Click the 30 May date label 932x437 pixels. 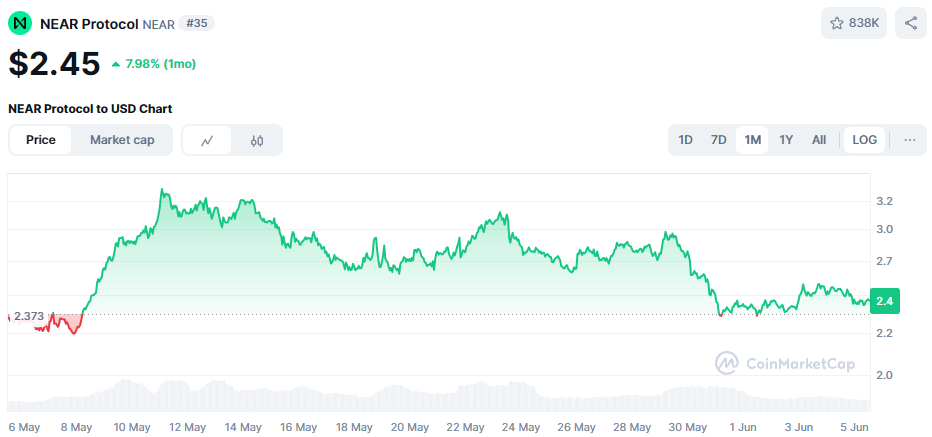(x=688, y=427)
